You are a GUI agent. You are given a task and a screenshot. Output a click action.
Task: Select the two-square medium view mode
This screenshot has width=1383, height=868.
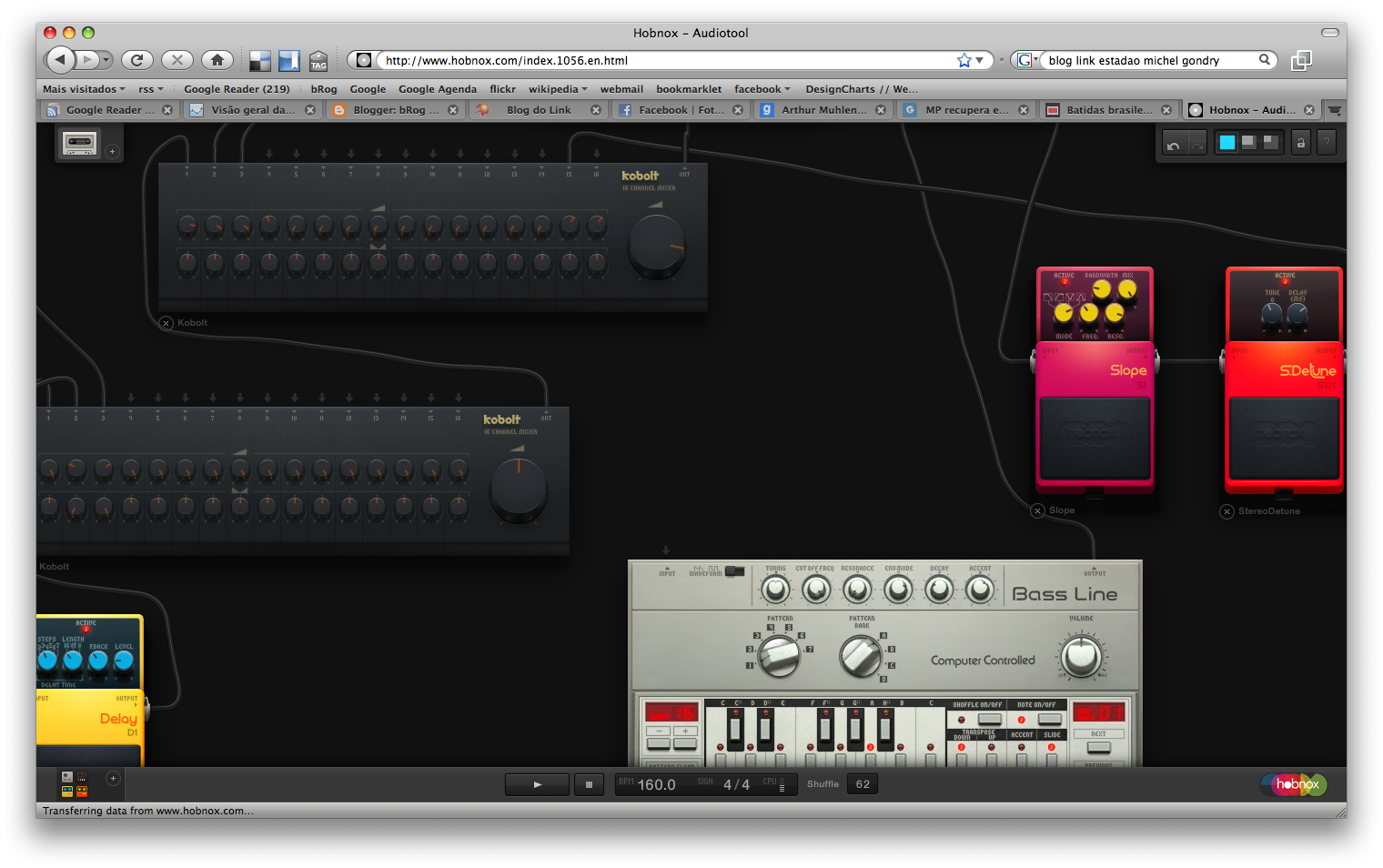pos(1249,142)
